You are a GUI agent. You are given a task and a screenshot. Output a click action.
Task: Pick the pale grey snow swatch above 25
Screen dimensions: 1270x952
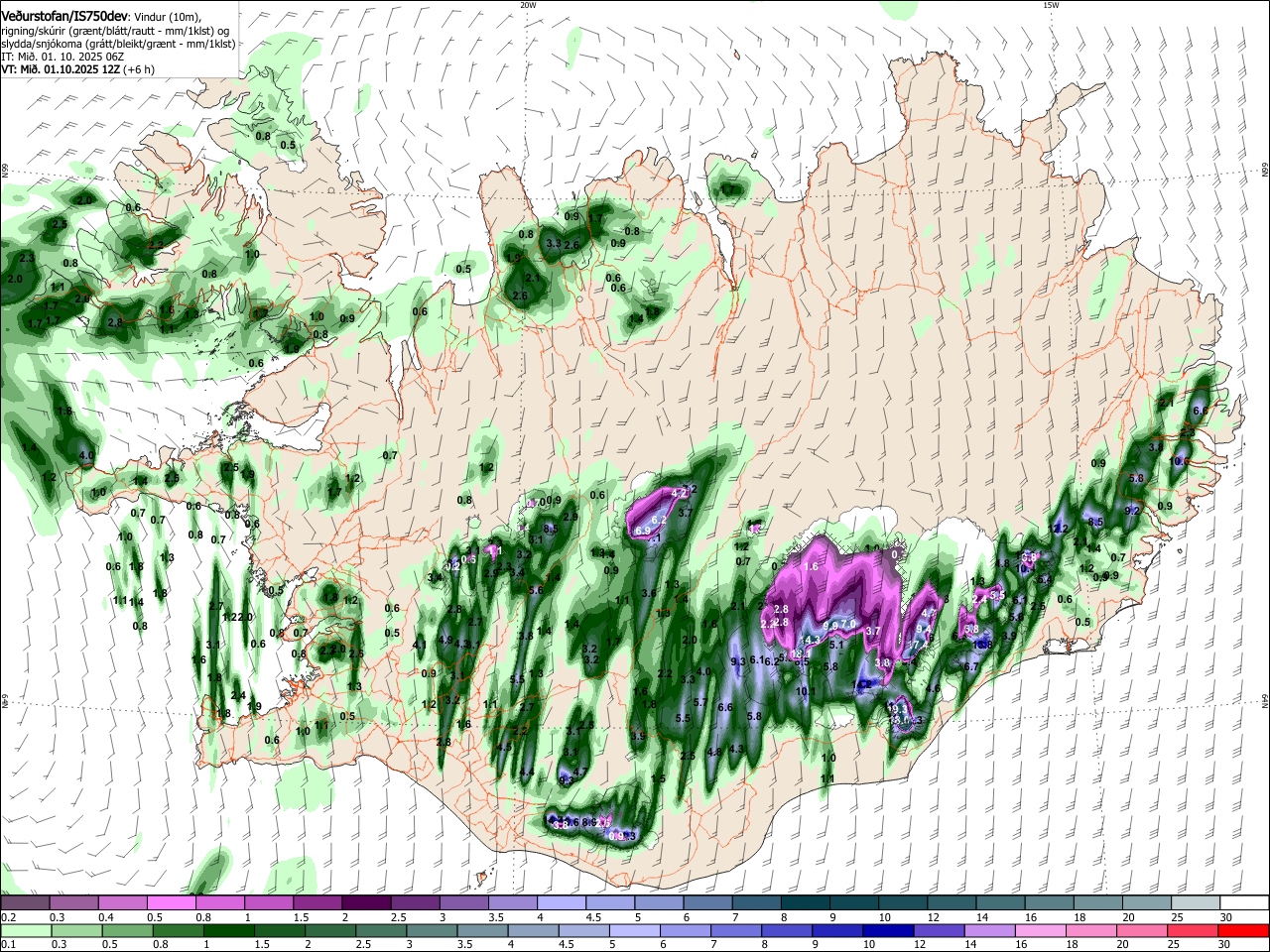pos(1196,903)
